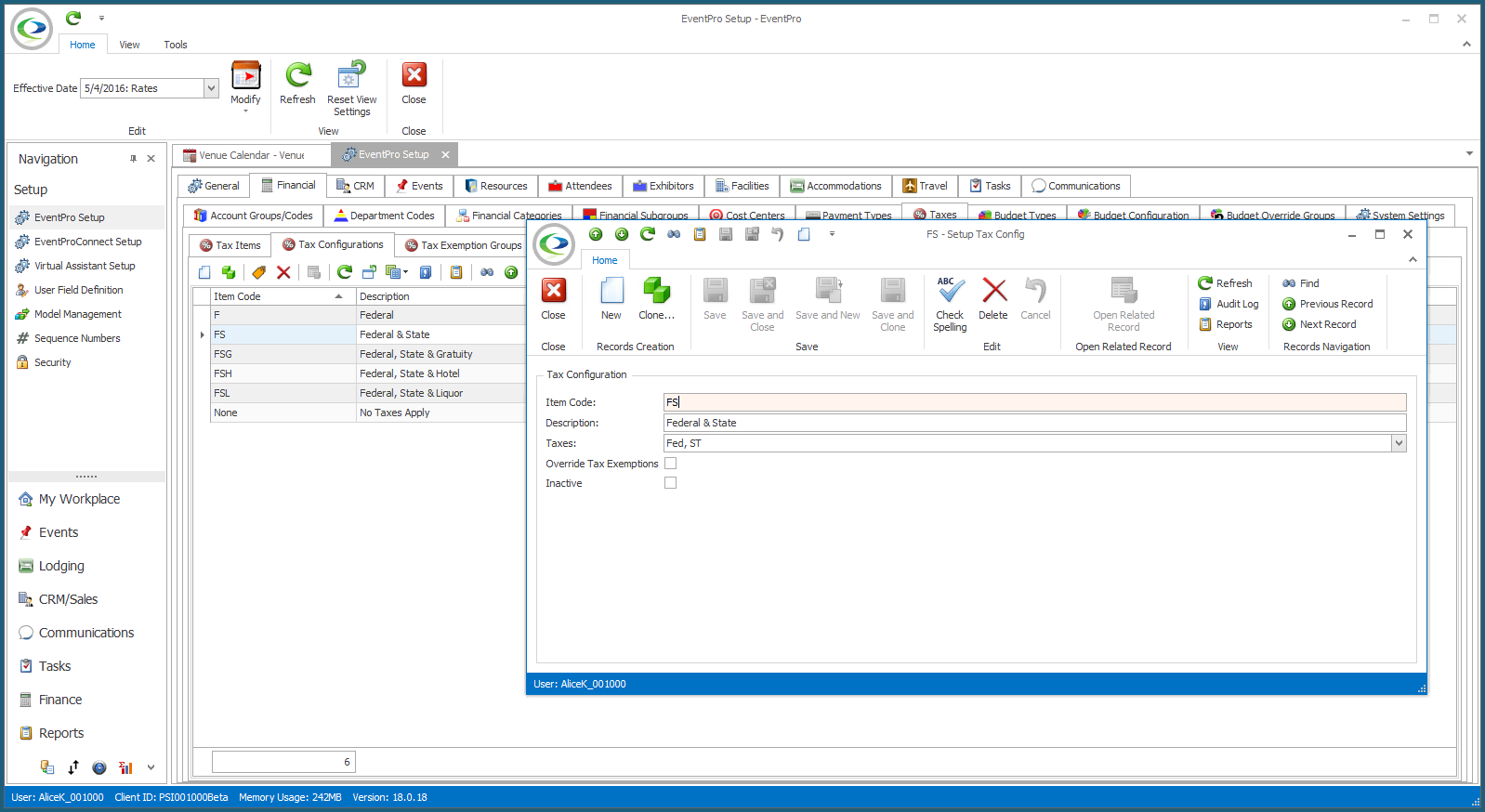Unpin the Navigation panel with the pin icon

[x=133, y=159]
